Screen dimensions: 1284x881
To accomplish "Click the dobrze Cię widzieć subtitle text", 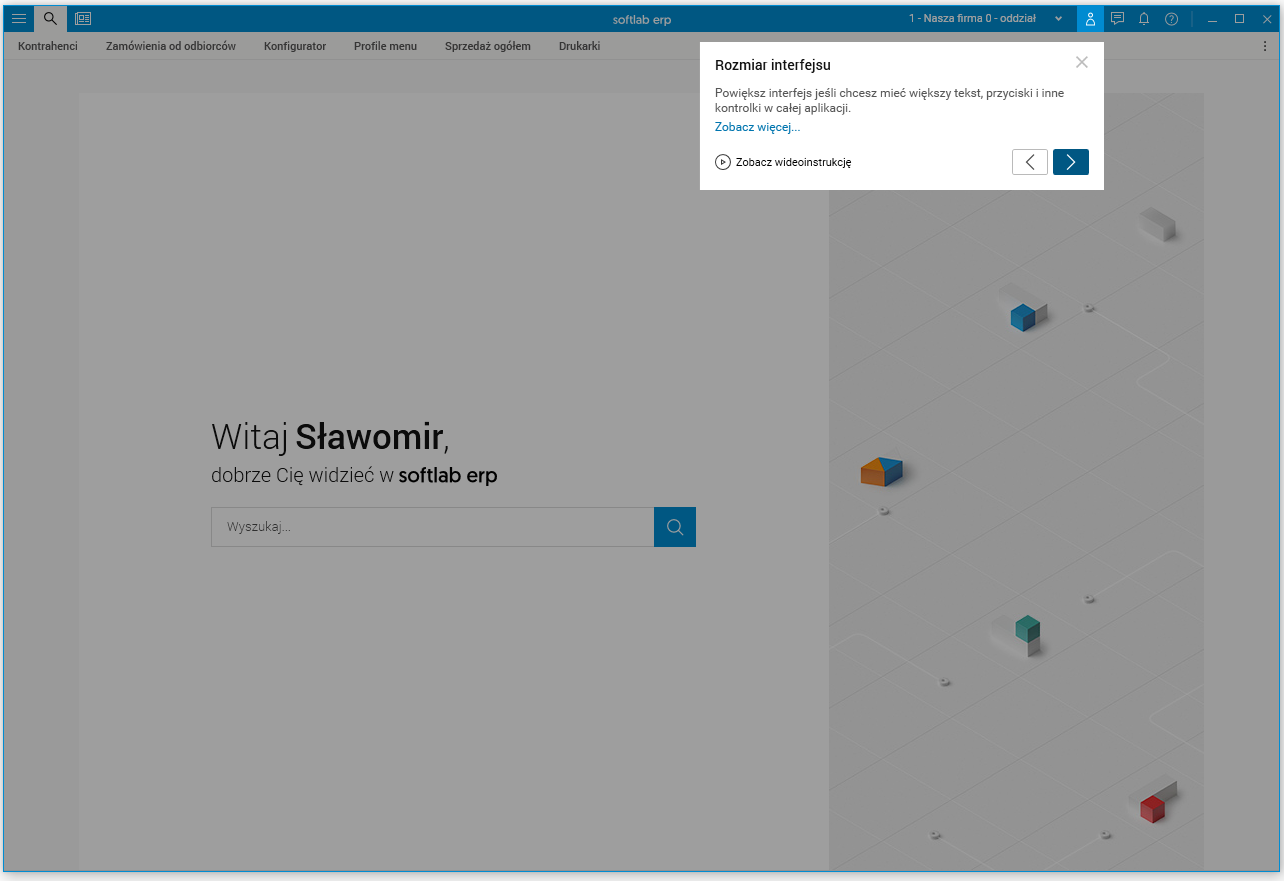I will tap(354, 476).
